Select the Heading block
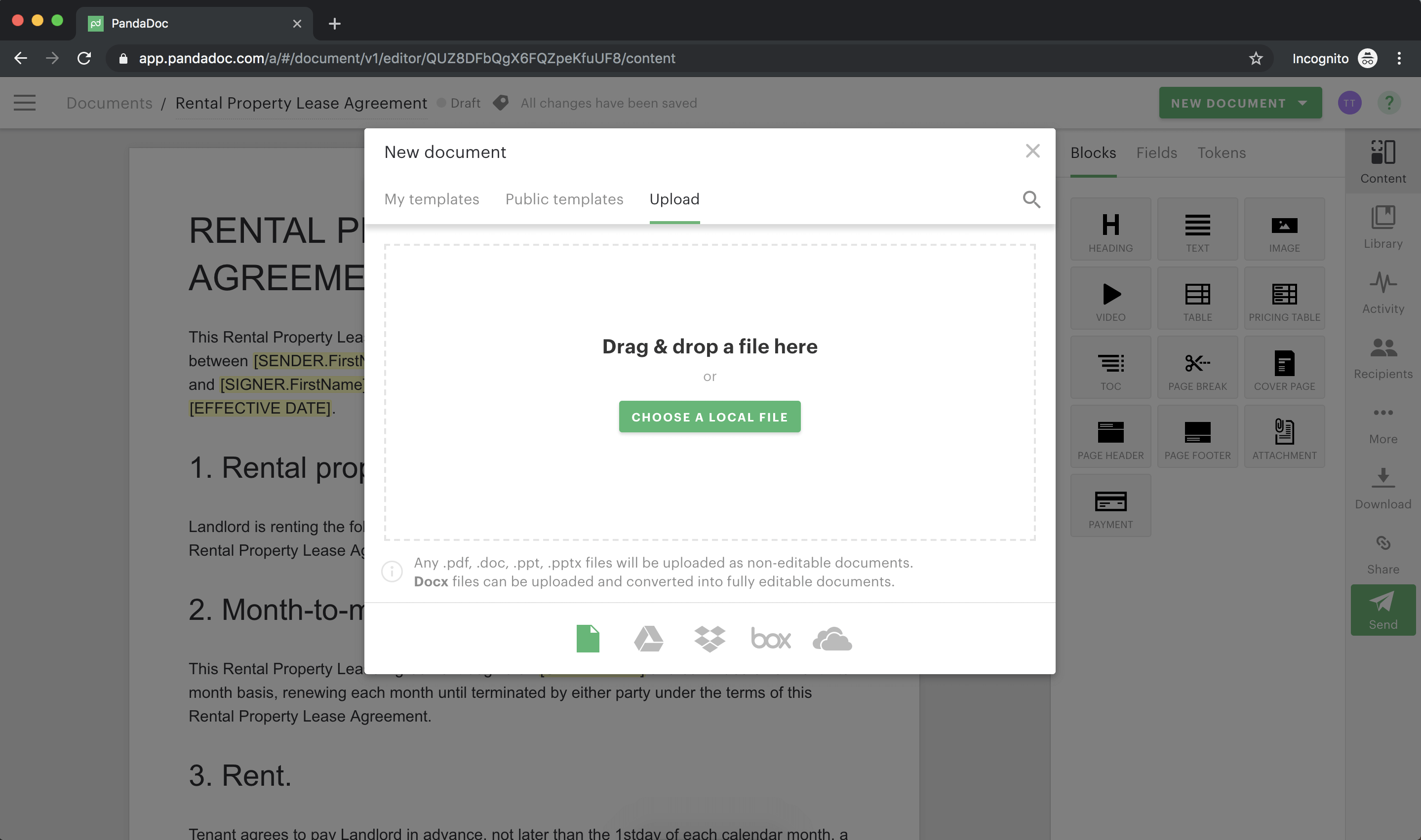Image resolution: width=1421 pixels, height=840 pixels. [x=1110, y=229]
